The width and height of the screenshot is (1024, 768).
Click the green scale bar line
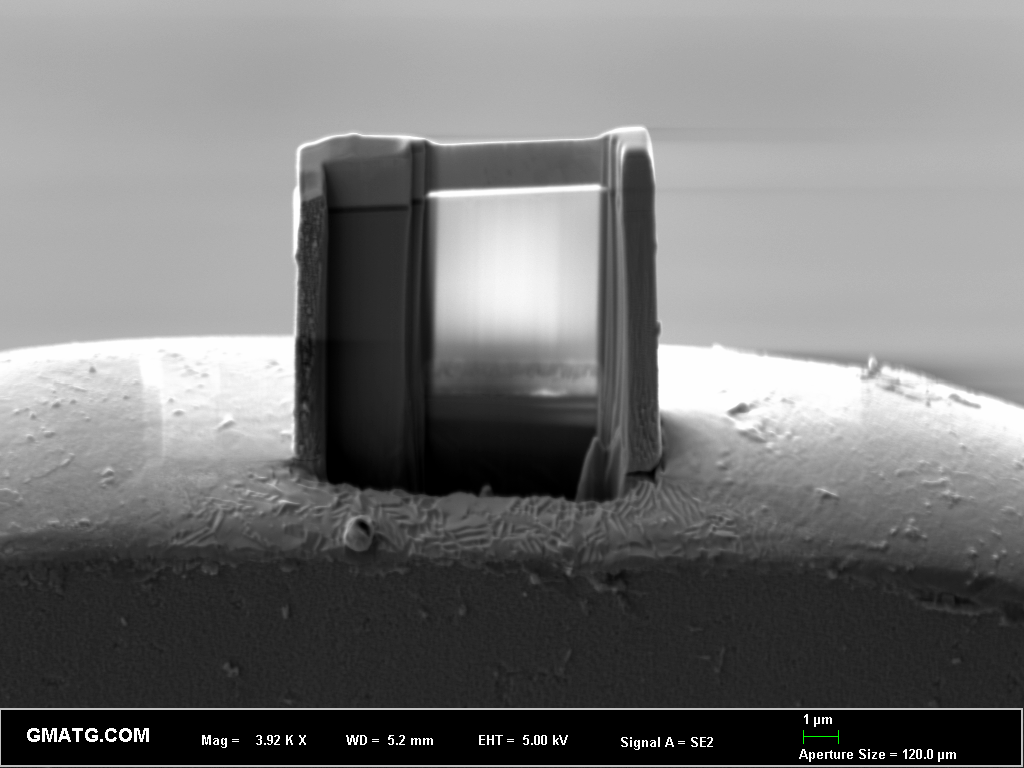pyautogui.click(x=821, y=737)
